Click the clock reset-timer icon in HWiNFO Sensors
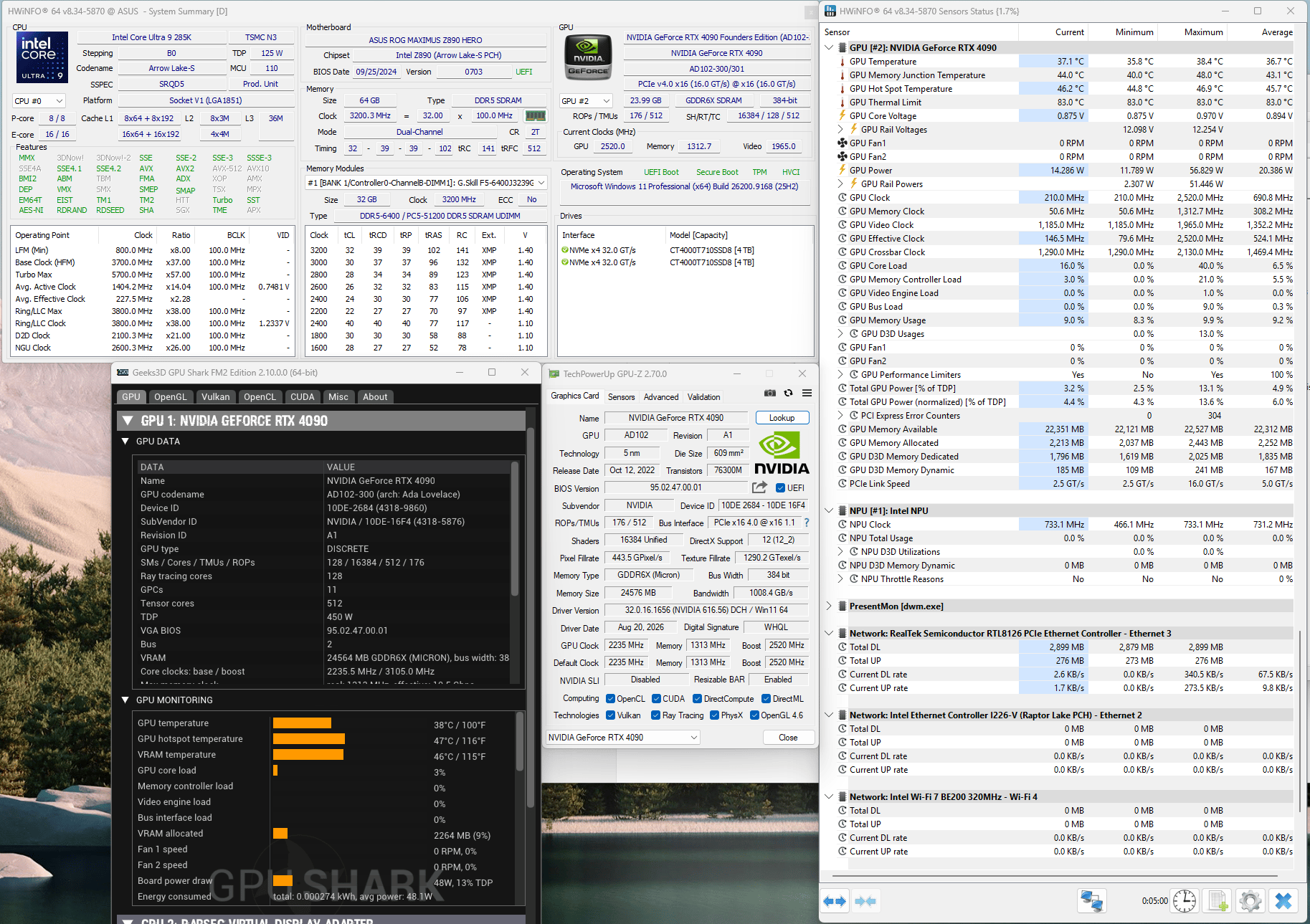This screenshot has height=924, width=1310. [x=1185, y=901]
